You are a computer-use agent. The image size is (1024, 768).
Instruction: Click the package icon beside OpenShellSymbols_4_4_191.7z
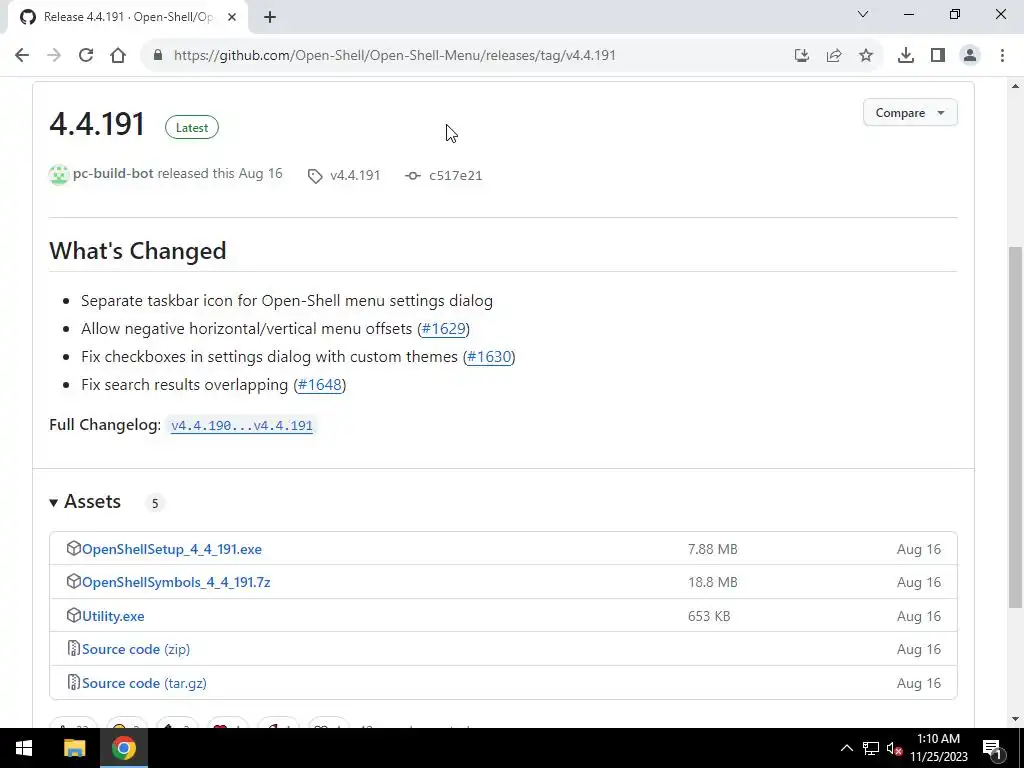click(74, 581)
